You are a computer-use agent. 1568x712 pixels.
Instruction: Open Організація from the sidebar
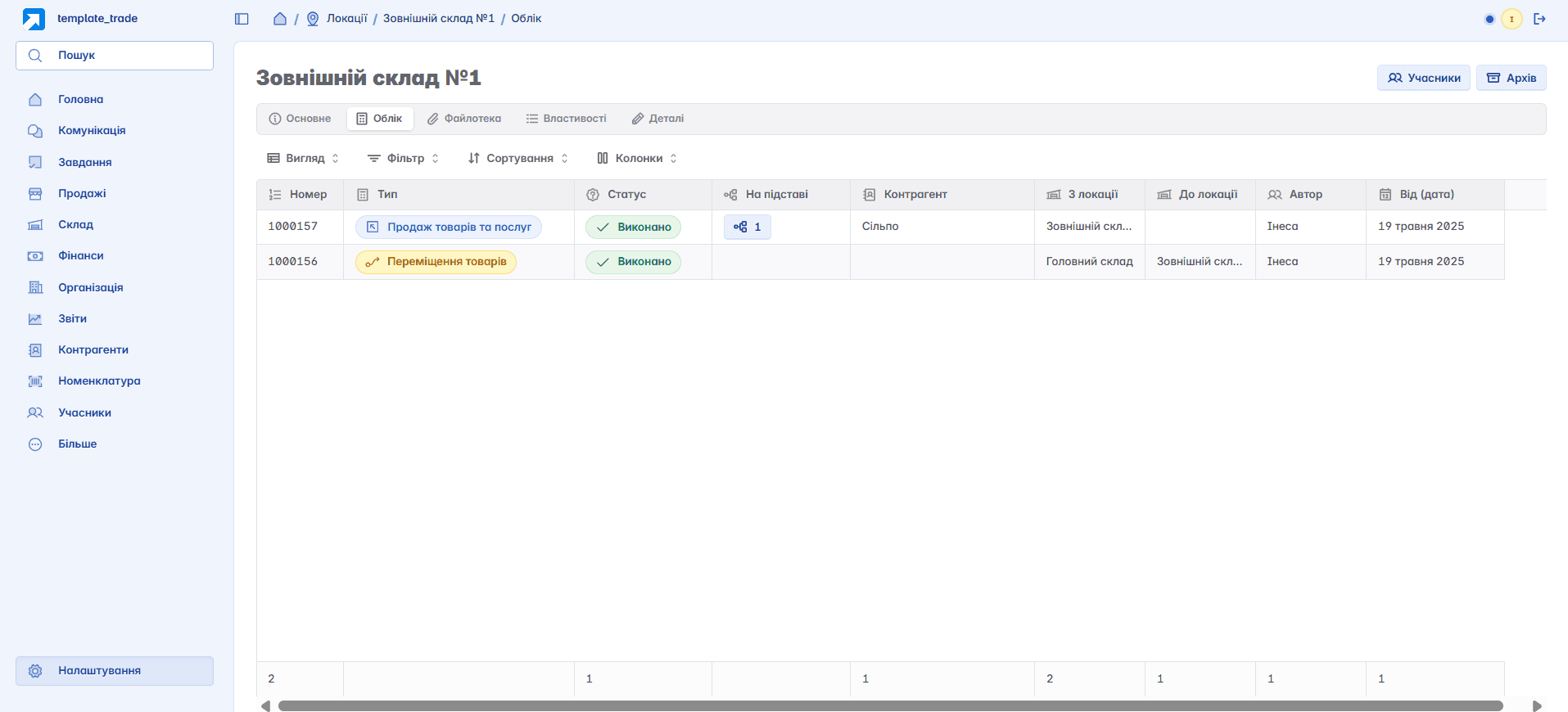(115, 287)
